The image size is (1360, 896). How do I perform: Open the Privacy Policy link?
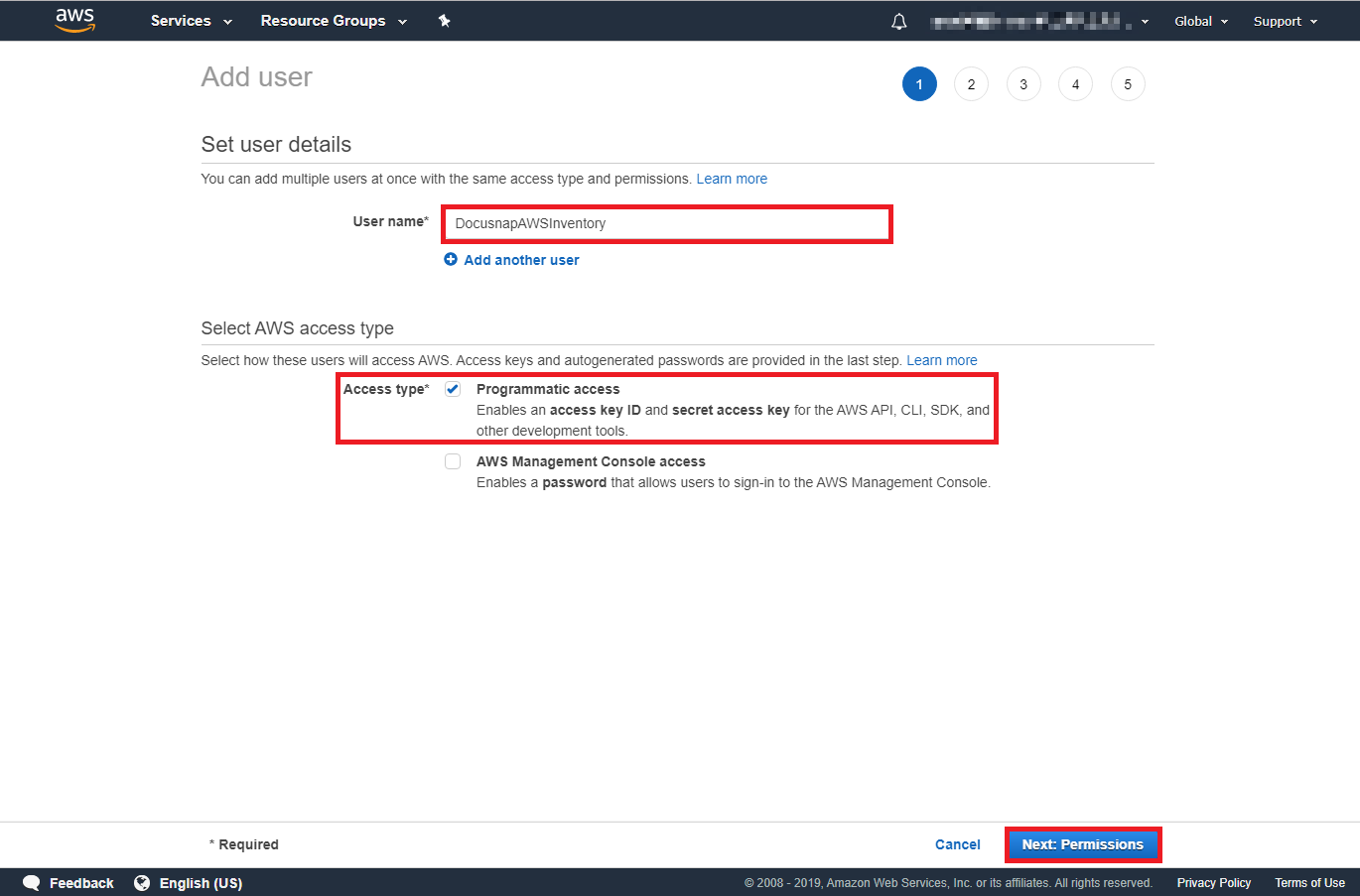point(1214,883)
